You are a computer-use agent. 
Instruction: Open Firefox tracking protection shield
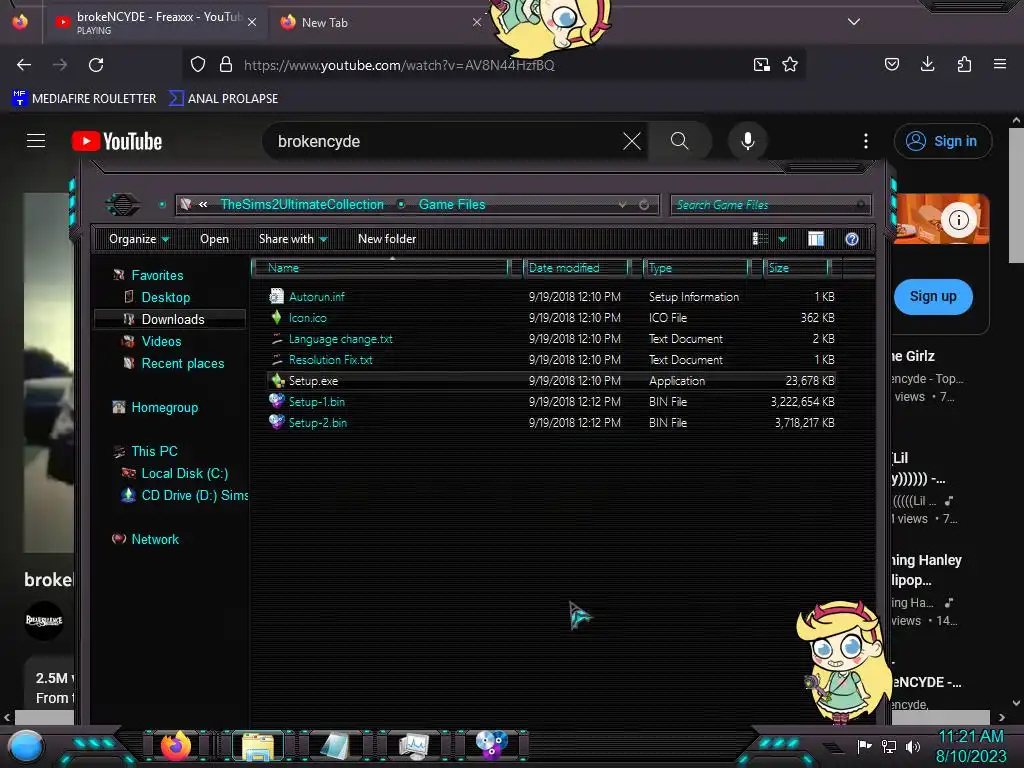[198, 65]
